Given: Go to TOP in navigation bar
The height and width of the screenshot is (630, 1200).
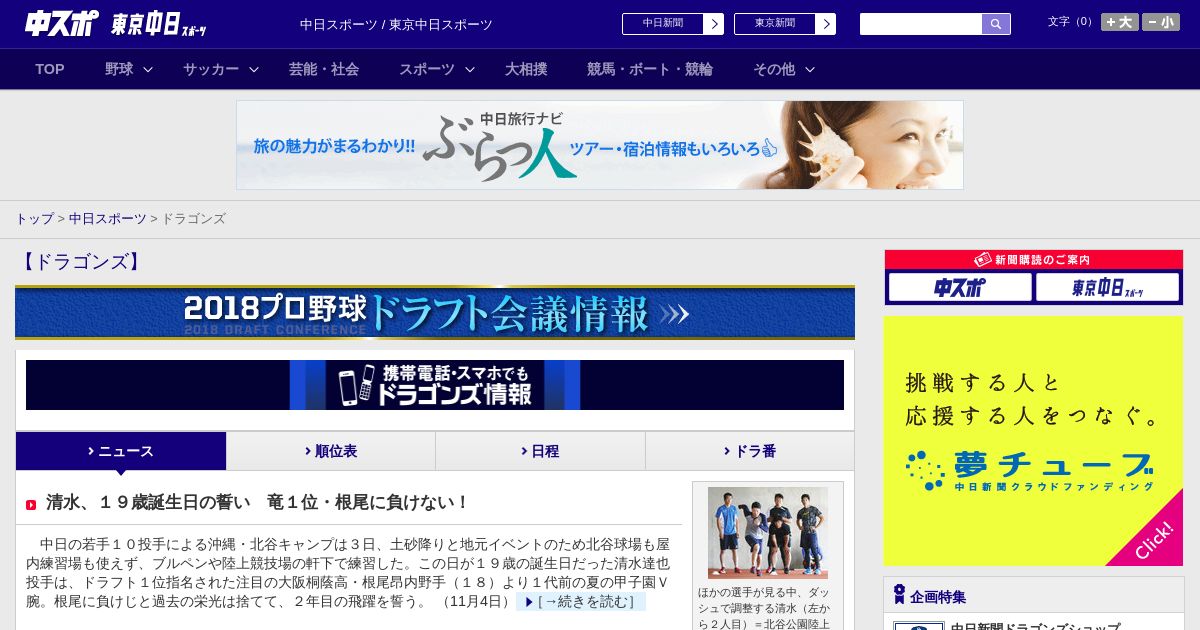Looking at the screenshot, I should click(x=50, y=69).
